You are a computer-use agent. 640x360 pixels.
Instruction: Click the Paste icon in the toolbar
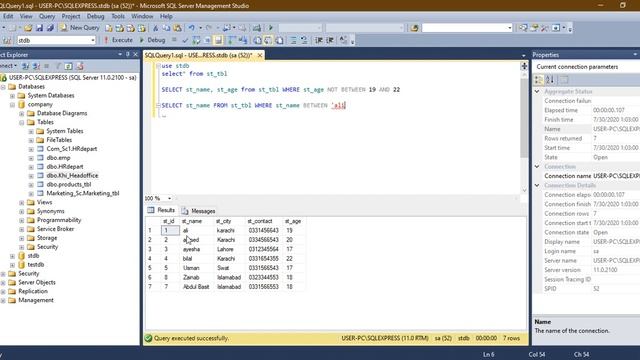point(178,28)
